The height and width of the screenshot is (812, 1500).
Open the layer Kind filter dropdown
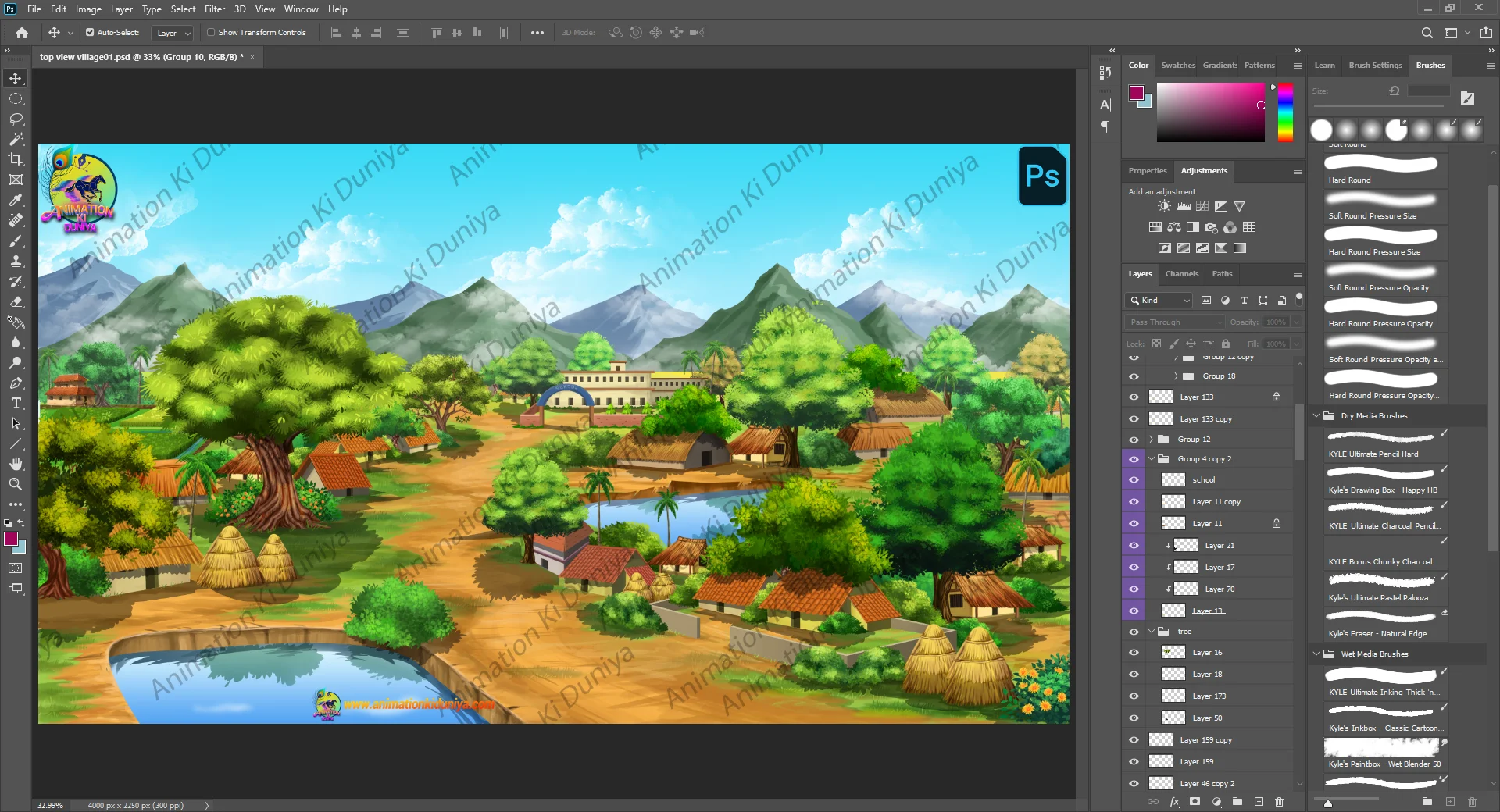[1160, 301]
